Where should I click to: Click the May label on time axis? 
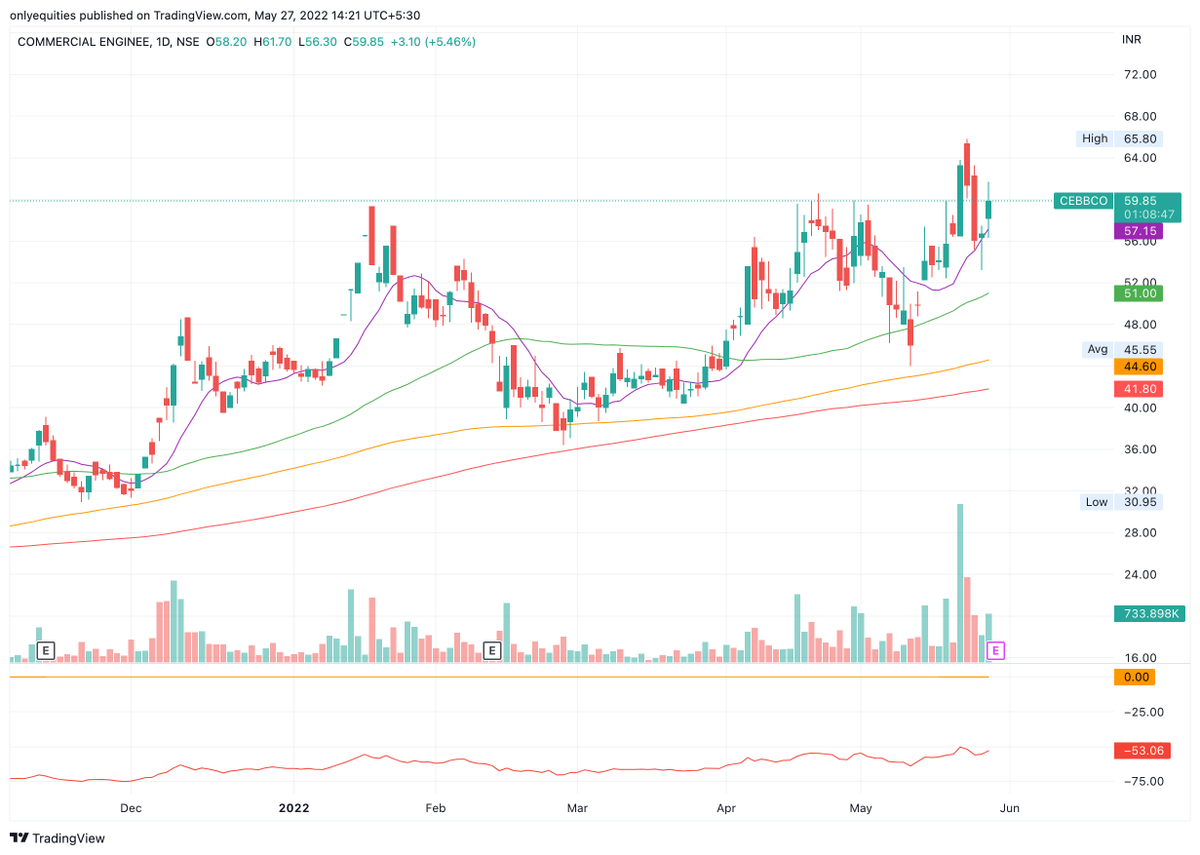point(860,807)
